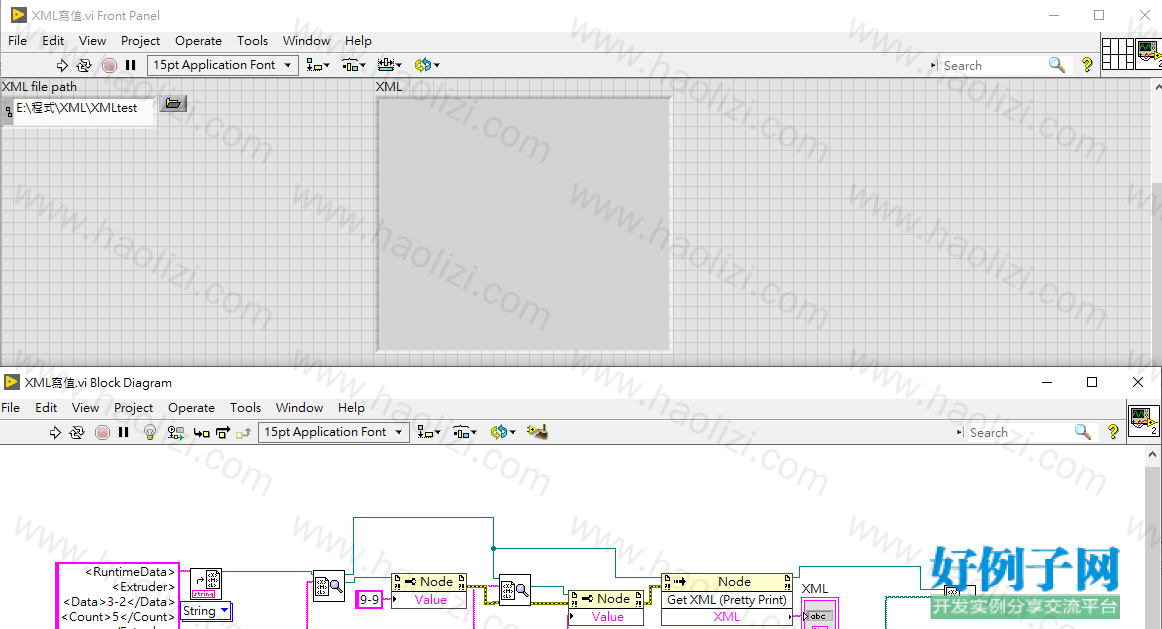
Task: Open Project menu in Block Diagram
Action: pyautogui.click(x=133, y=407)
